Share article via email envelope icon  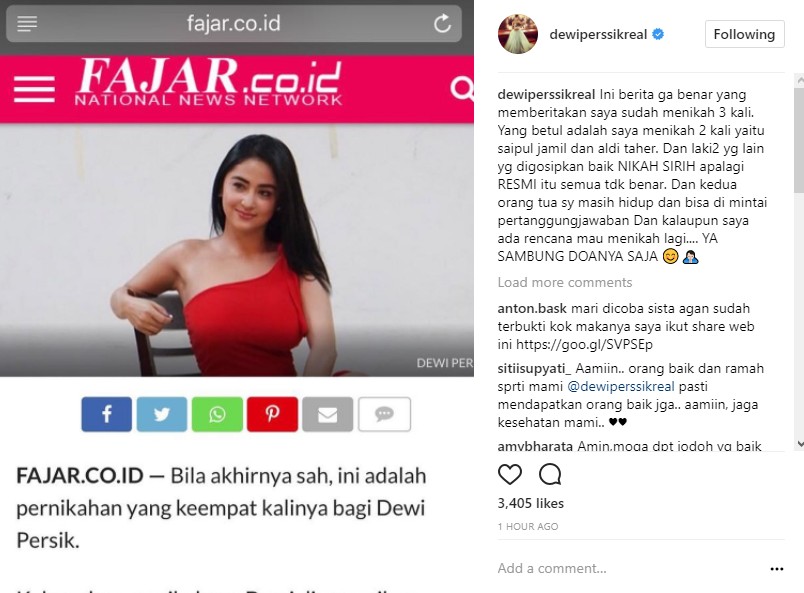[328, 414]
